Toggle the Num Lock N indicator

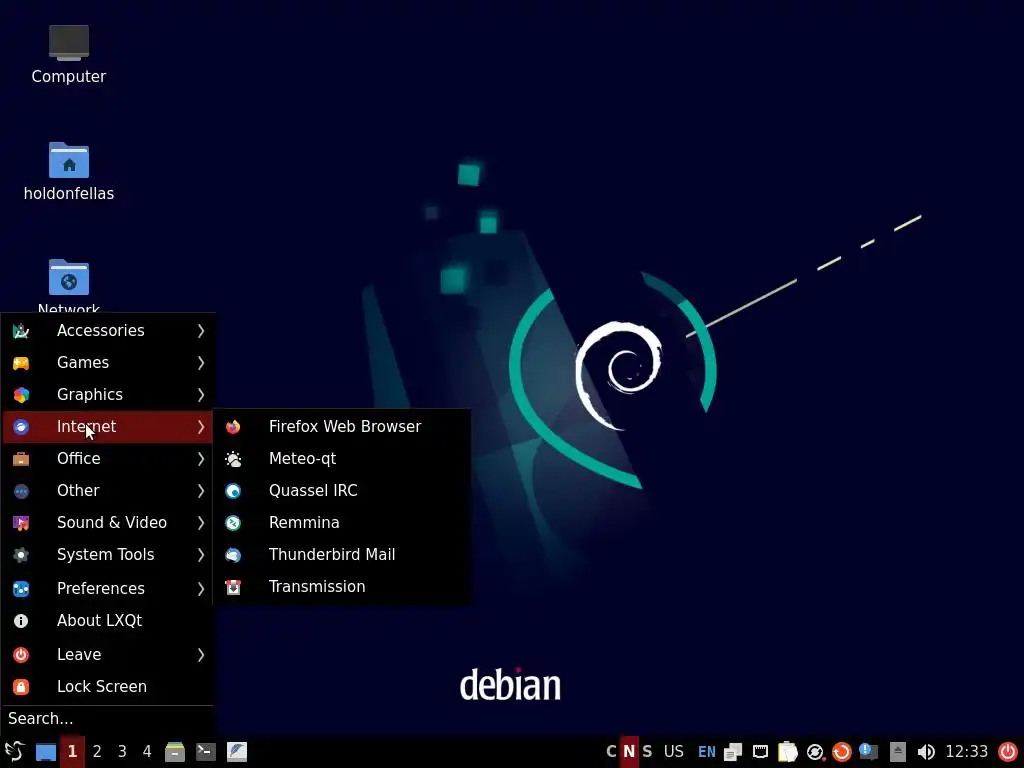629,752
